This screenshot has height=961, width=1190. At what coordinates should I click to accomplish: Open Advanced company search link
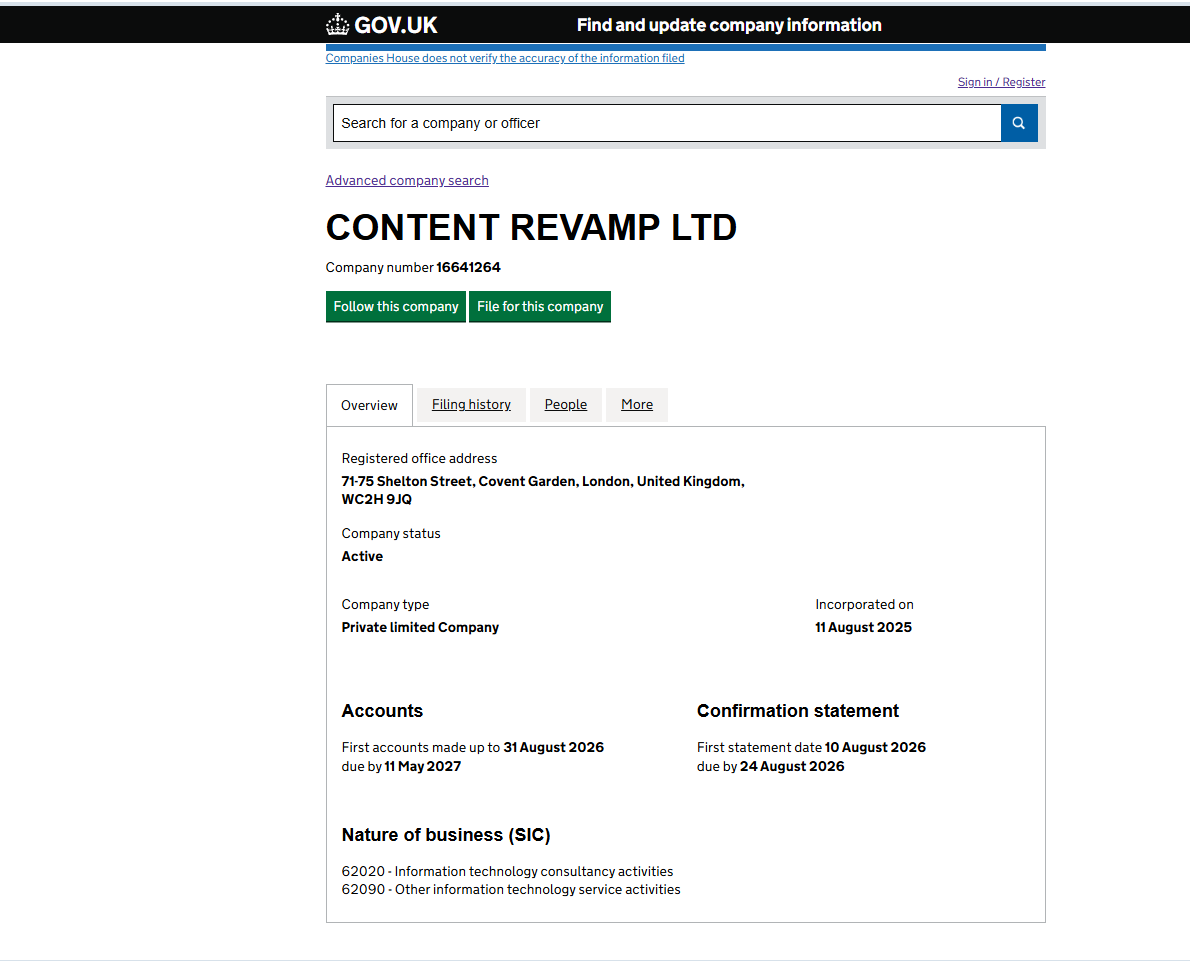(407, 181)
